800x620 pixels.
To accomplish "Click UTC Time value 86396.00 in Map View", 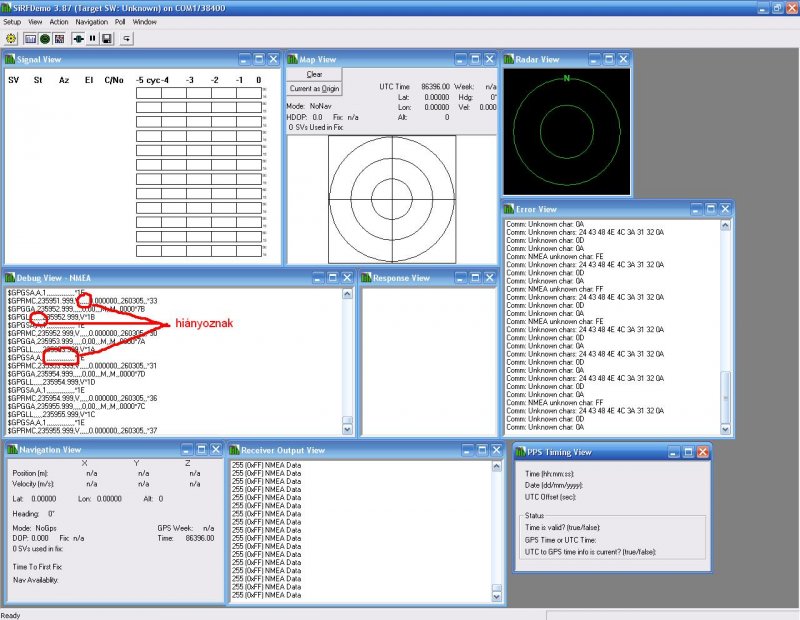I will click(x=435, y=87).
